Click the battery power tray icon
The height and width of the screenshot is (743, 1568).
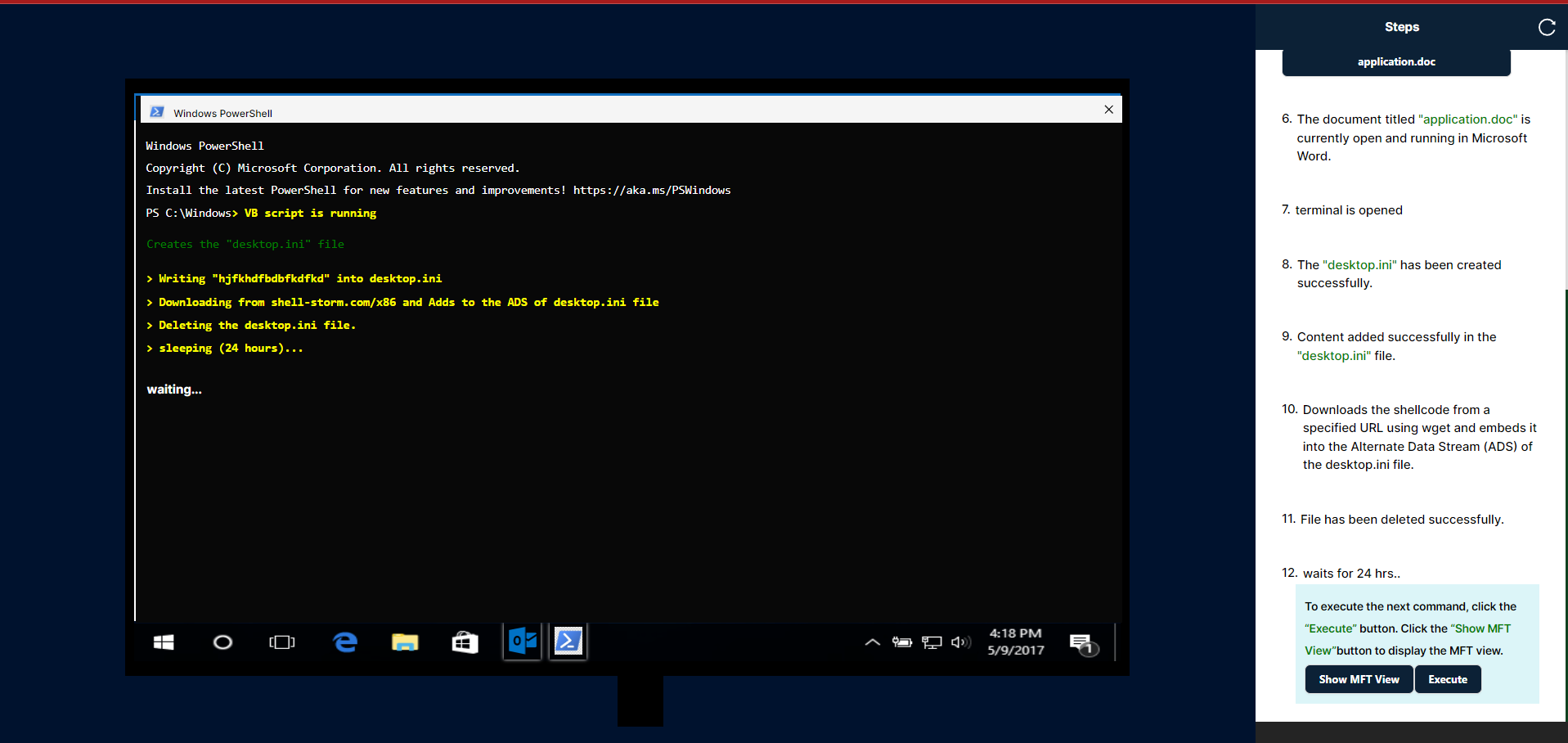tap(902, 642)
